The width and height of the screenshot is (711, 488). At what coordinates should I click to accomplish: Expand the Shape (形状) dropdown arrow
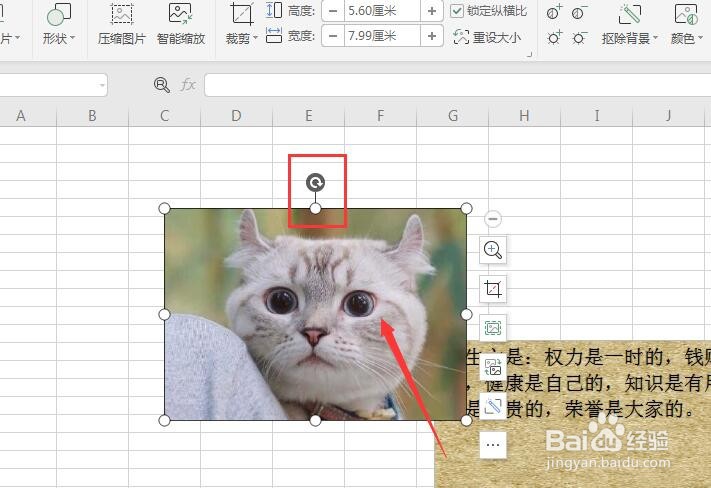[x=73, y=38]
